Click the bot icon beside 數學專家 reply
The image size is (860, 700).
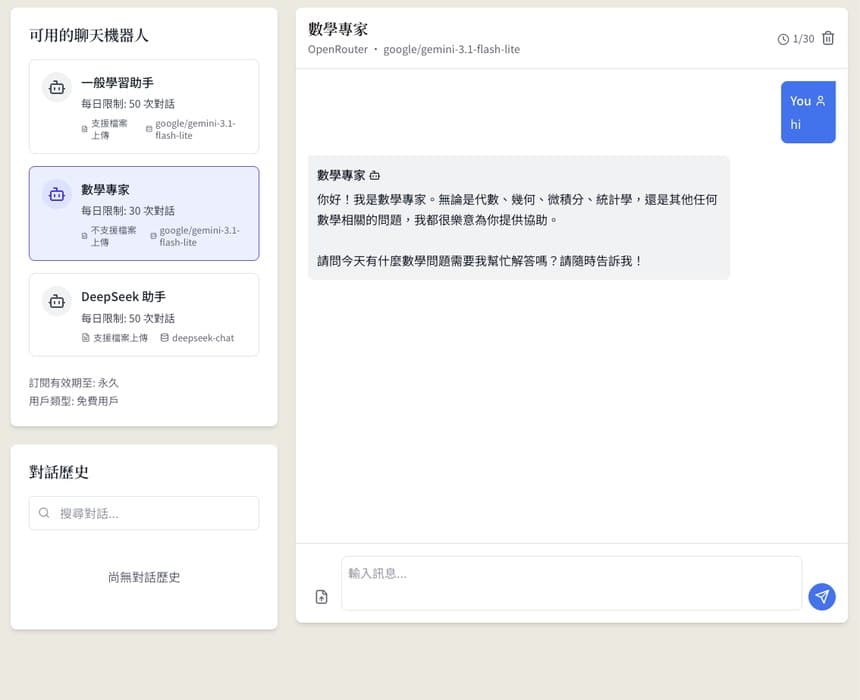(x=375, y=176)
